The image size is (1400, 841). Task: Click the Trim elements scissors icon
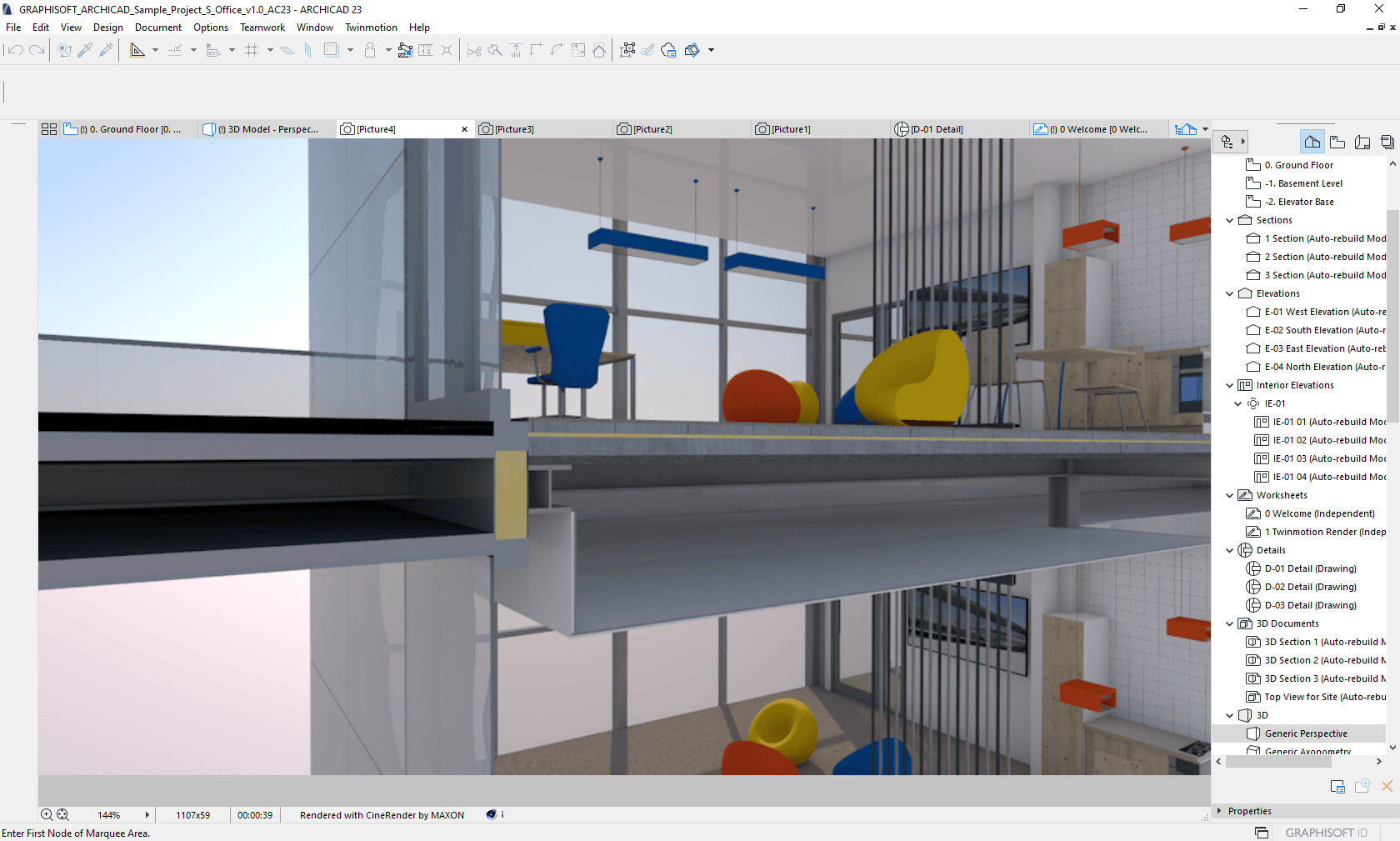474,50
